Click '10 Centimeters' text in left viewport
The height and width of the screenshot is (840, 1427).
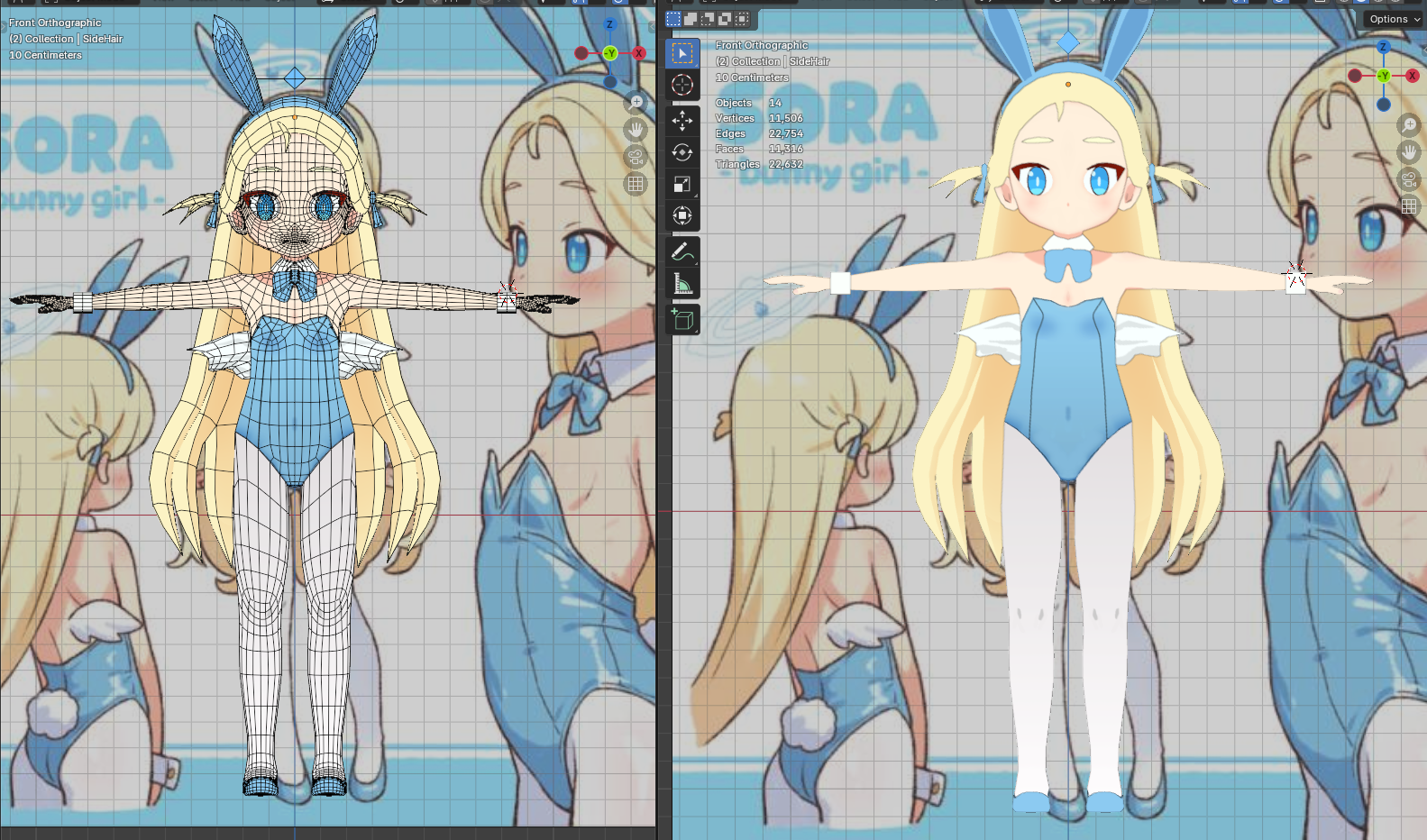tap(45, 55)
